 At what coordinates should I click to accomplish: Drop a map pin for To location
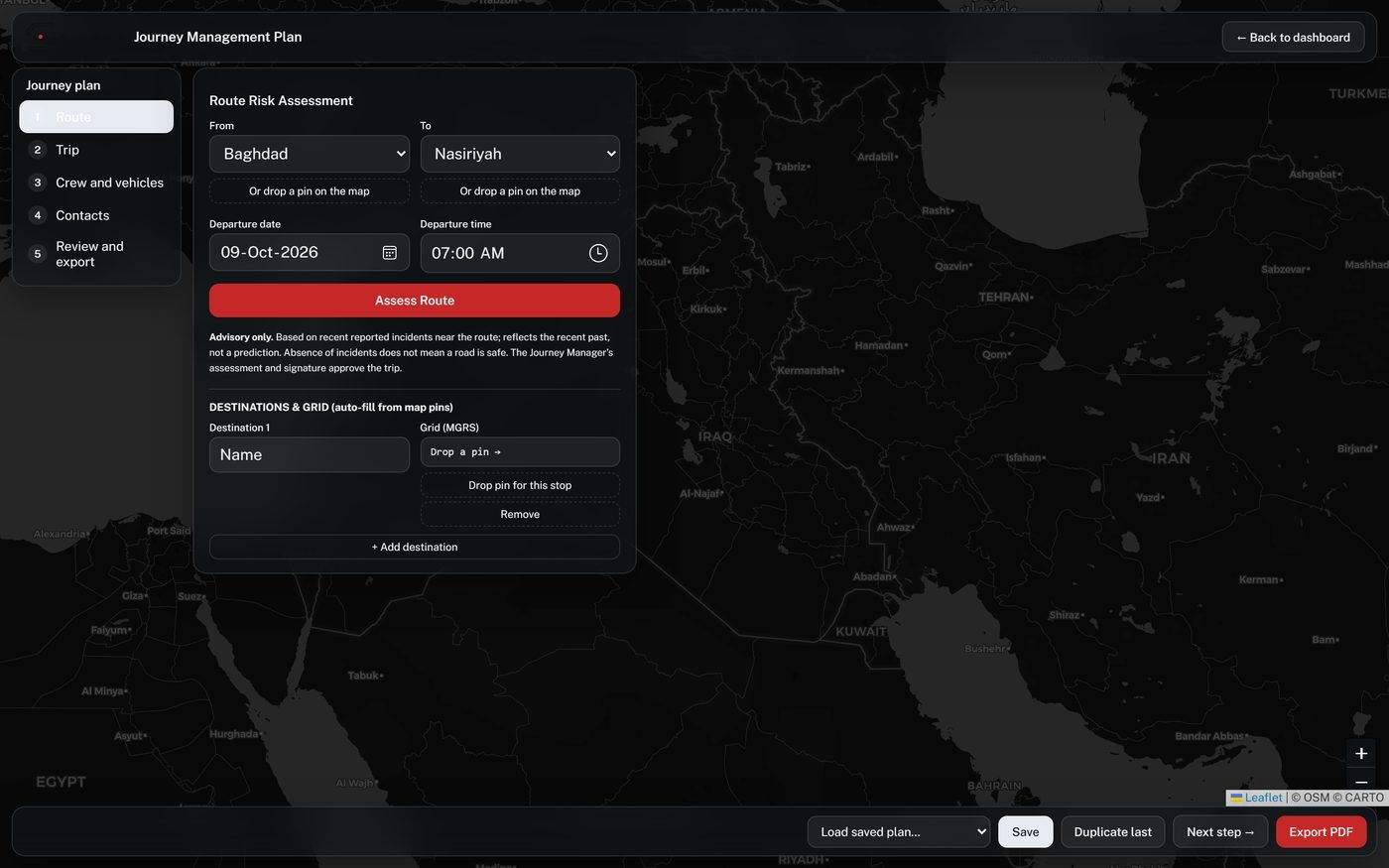[520, 191]
